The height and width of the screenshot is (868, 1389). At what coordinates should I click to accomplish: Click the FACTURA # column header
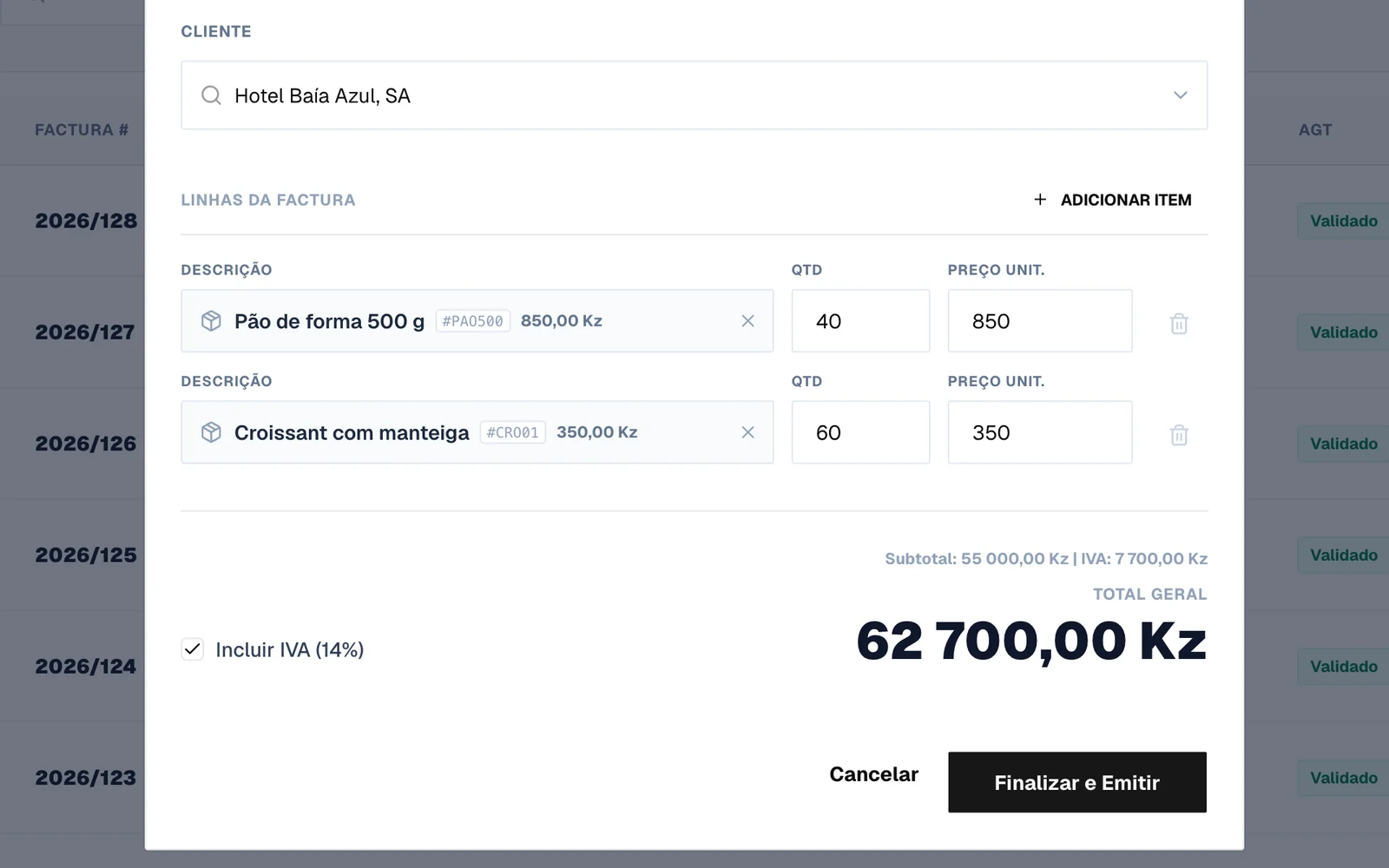(x=82, y=129)
